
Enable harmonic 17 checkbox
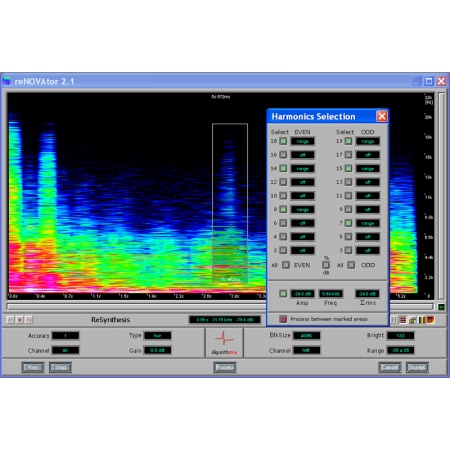[x=348, y=155]
